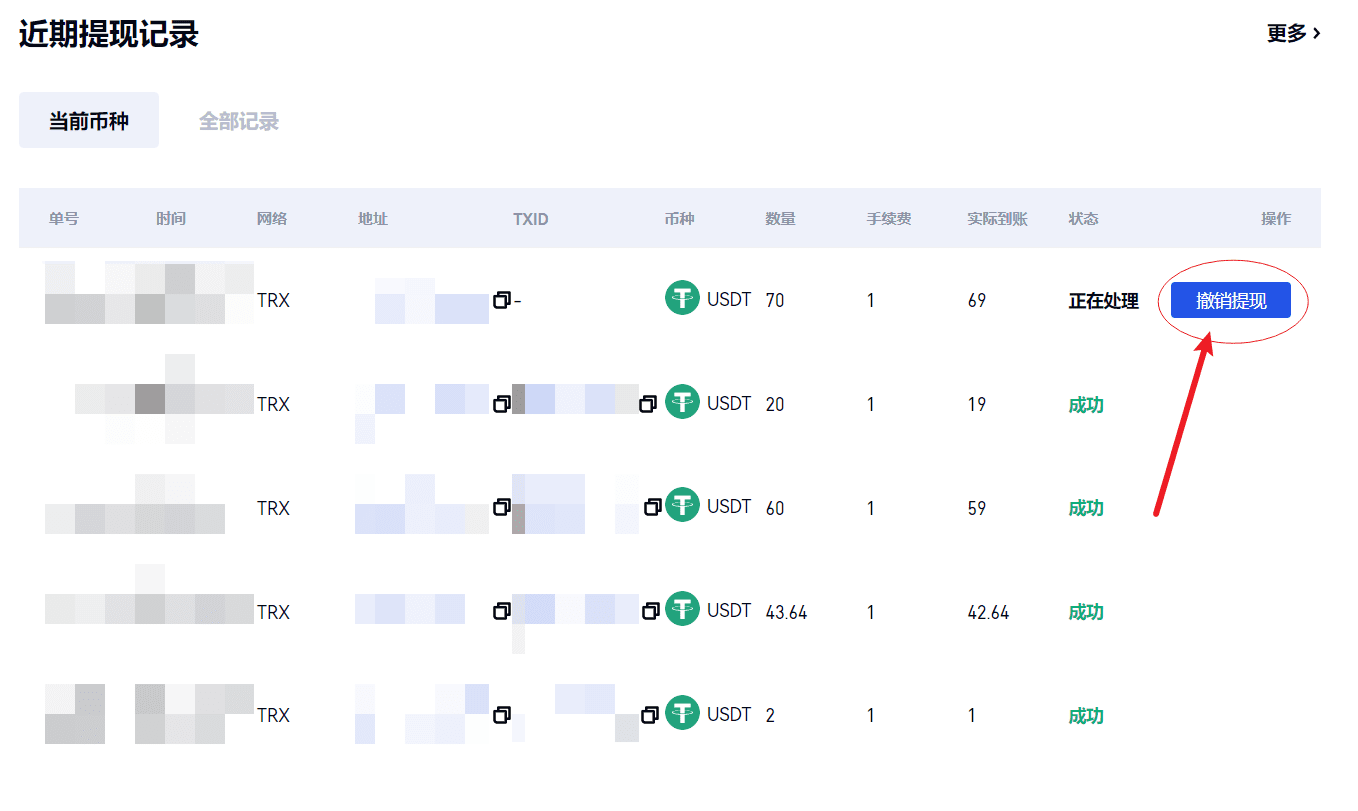
Task: Click the 实际到账 column header
Action: point(998,218)
